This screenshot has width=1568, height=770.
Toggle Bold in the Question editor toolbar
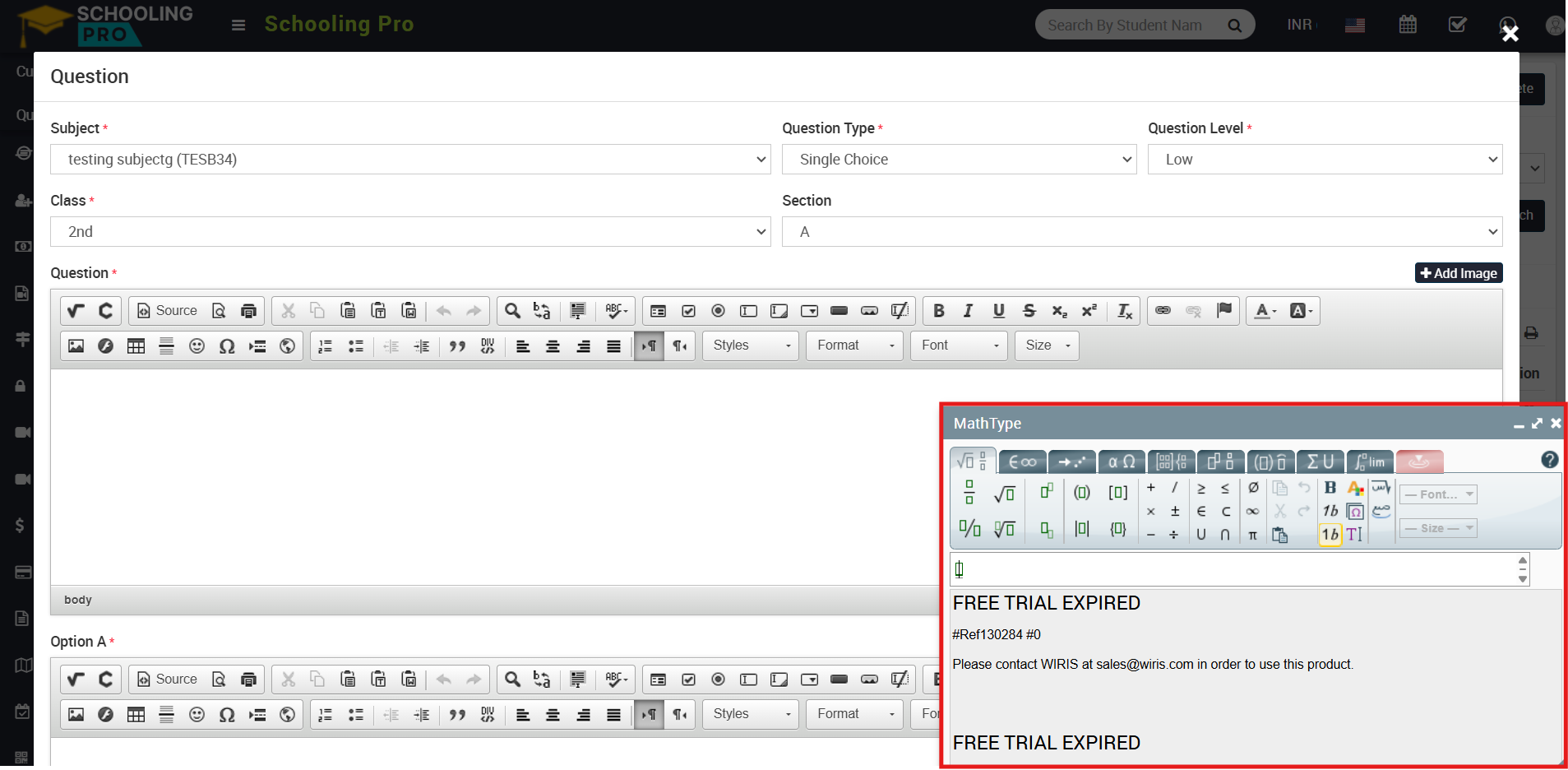coord(939,311)
